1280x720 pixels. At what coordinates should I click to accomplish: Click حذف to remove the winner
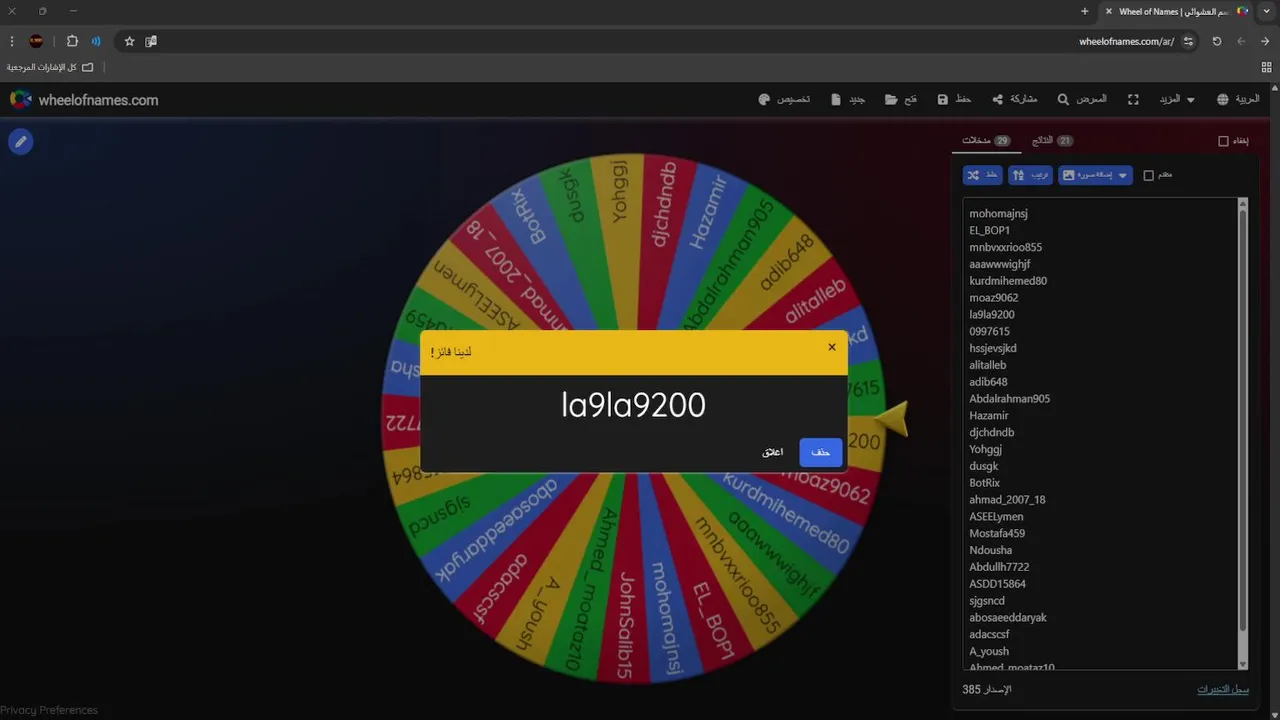[x=821, y=452]
